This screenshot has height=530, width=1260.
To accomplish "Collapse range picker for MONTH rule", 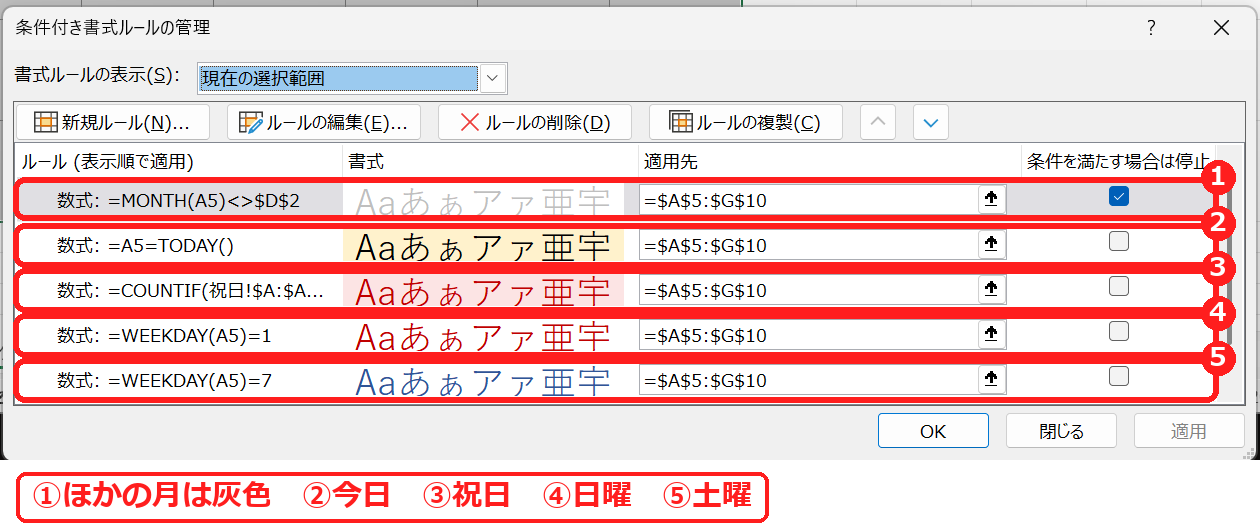I will [x=991, y=200].
